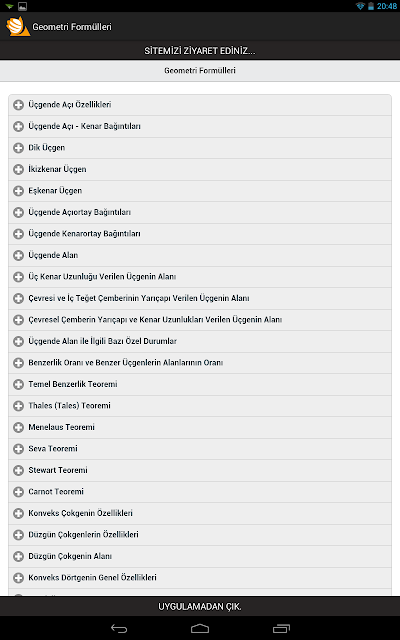Expand Üçgende Açıortay Bağıntıları section
The height and width of the screenshot is (640, 400).
click(200, 212)
